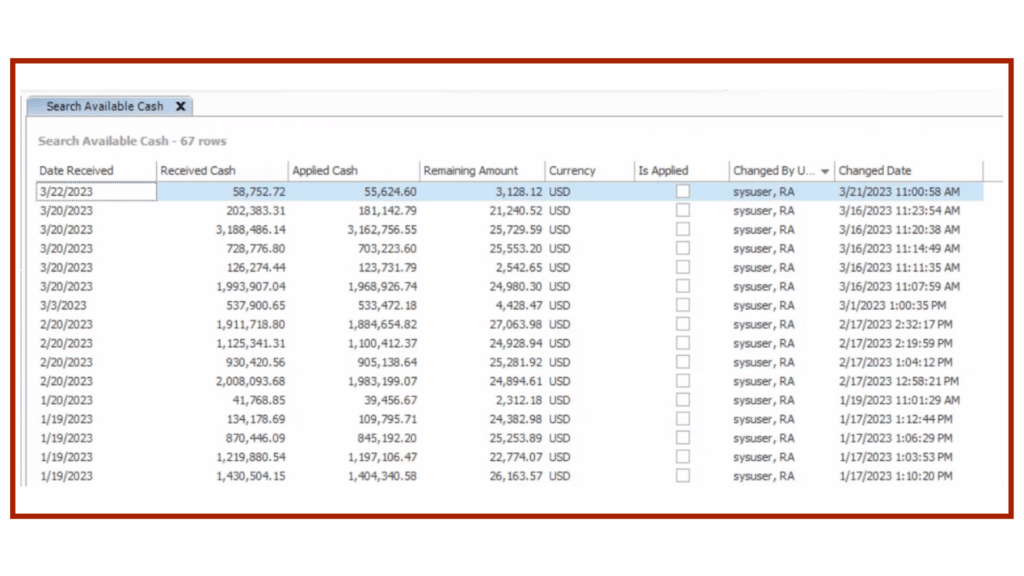The height and width of the screenshot is (576, 1024).
Task: Select the Search Available Cash tab
Action: (x=104, y=106)
